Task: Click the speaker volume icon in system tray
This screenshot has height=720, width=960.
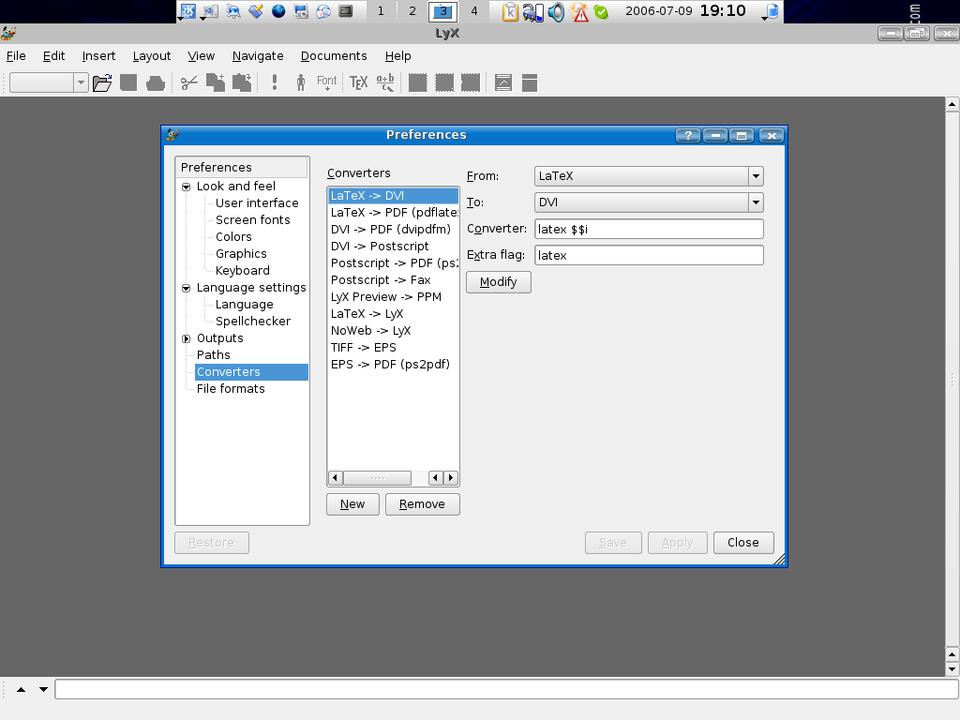Action: (x=556, y=12)
